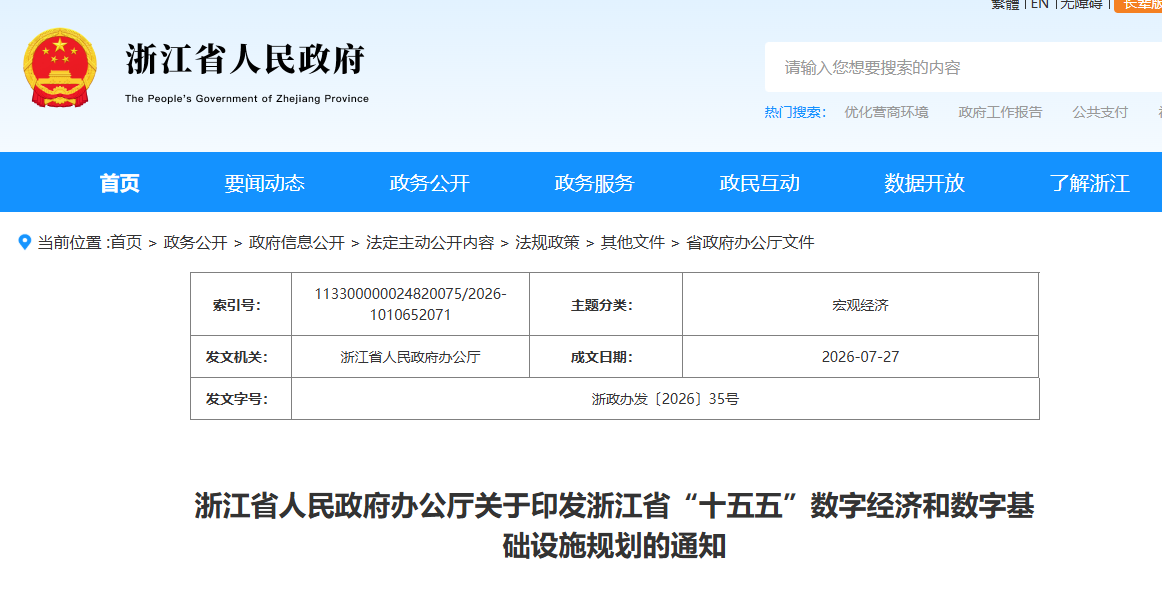Open breadcrumb link 法规政策
This screenshot has height=604, width=1162.
click(x=548, y=242)
